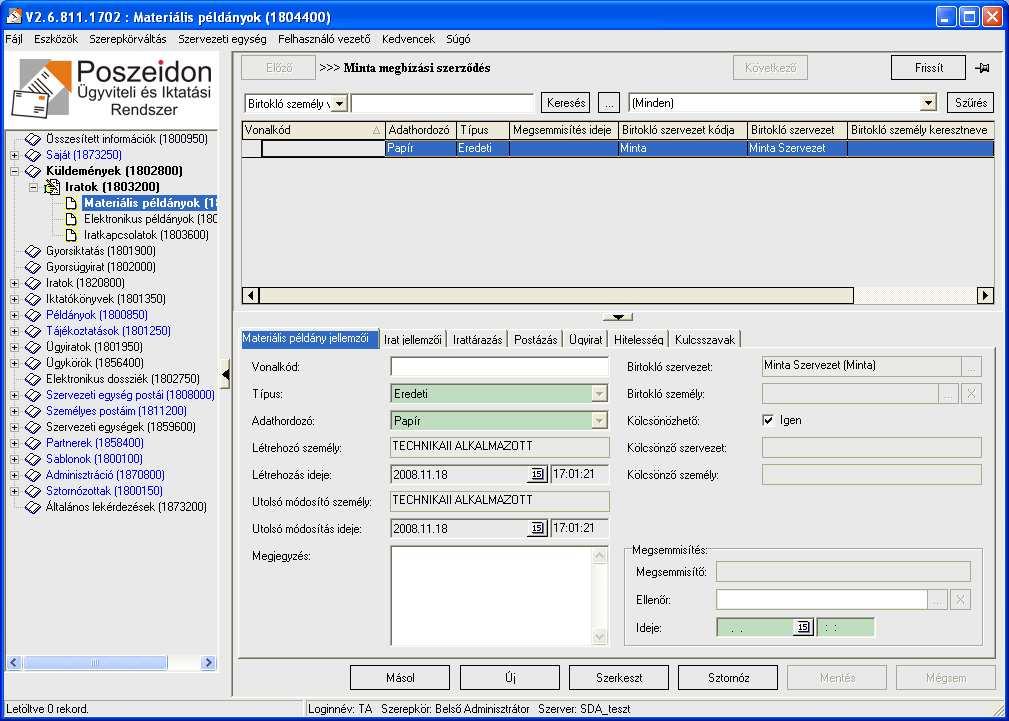
Task: Collapse the left navigation panel arrow
Action: (x=225, y=375)
